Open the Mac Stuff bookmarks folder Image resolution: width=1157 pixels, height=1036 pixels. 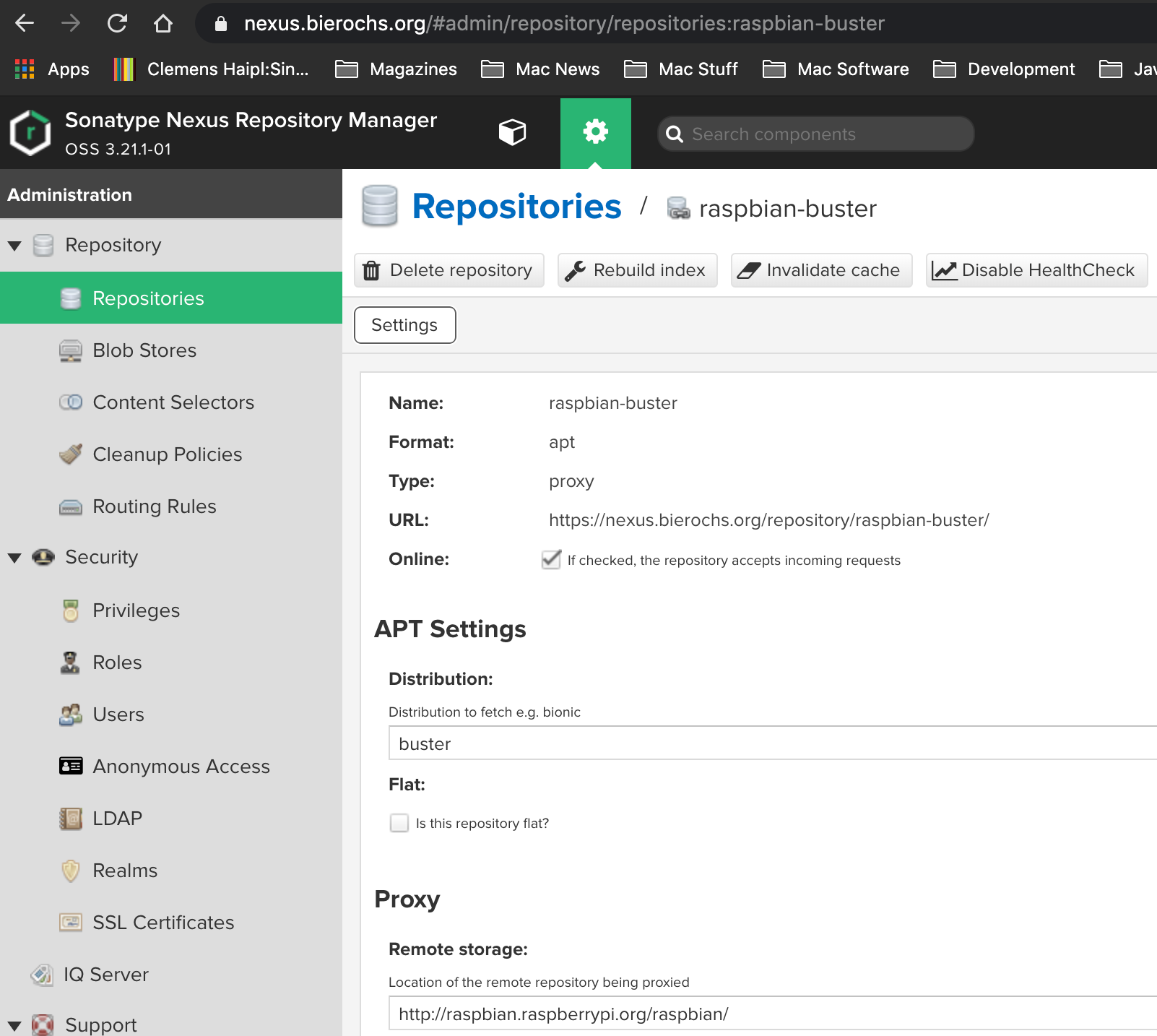pos(681,69)
